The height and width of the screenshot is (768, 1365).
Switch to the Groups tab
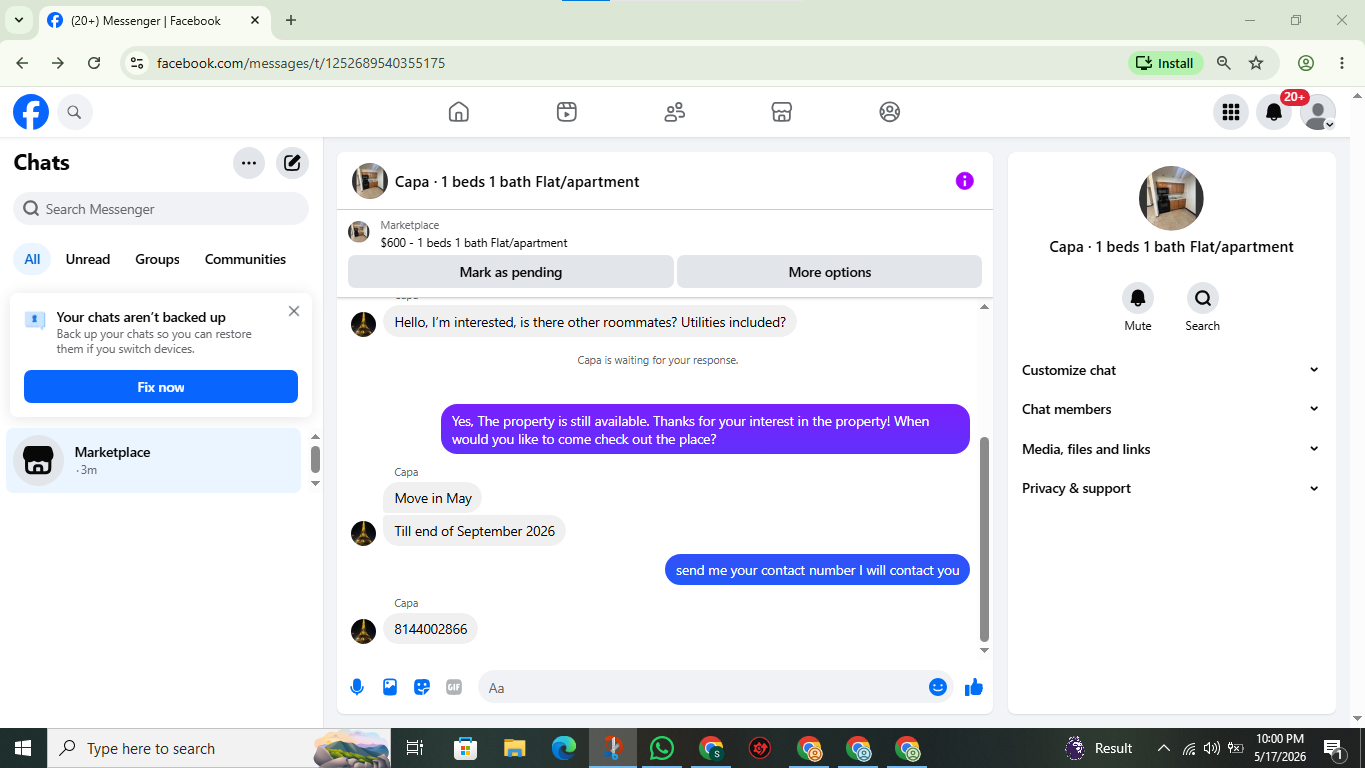[157, 259]
